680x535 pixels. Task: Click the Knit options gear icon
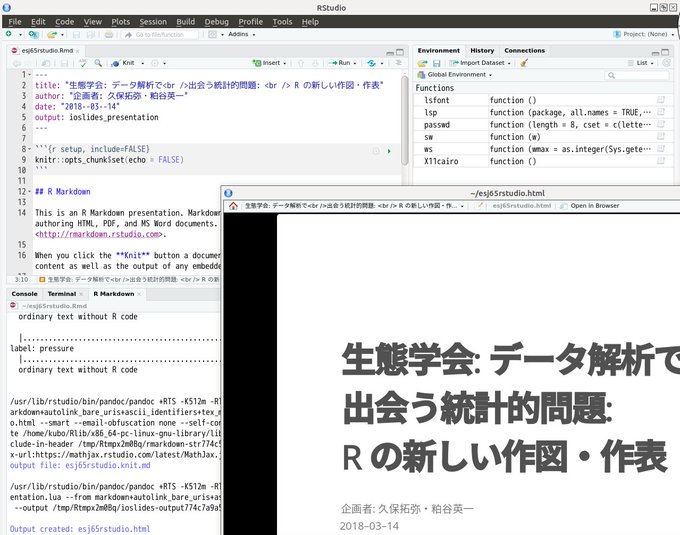tap(155, 63)
